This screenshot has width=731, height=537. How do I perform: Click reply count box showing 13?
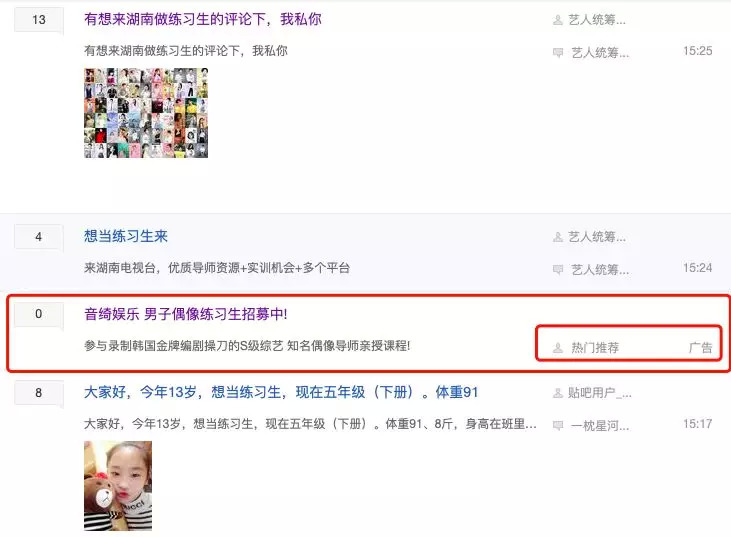pyautogui.click(x=39, y=20)
